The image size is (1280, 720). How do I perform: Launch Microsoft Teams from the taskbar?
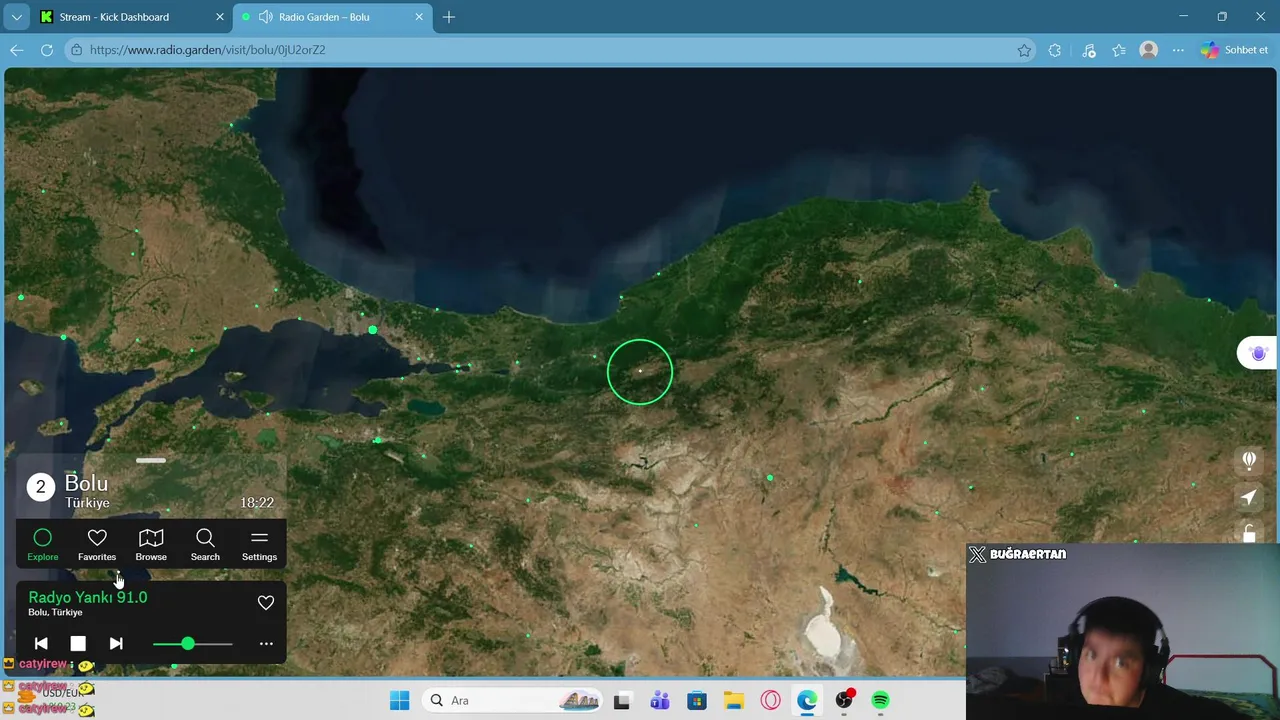click(x=660, y=700)
